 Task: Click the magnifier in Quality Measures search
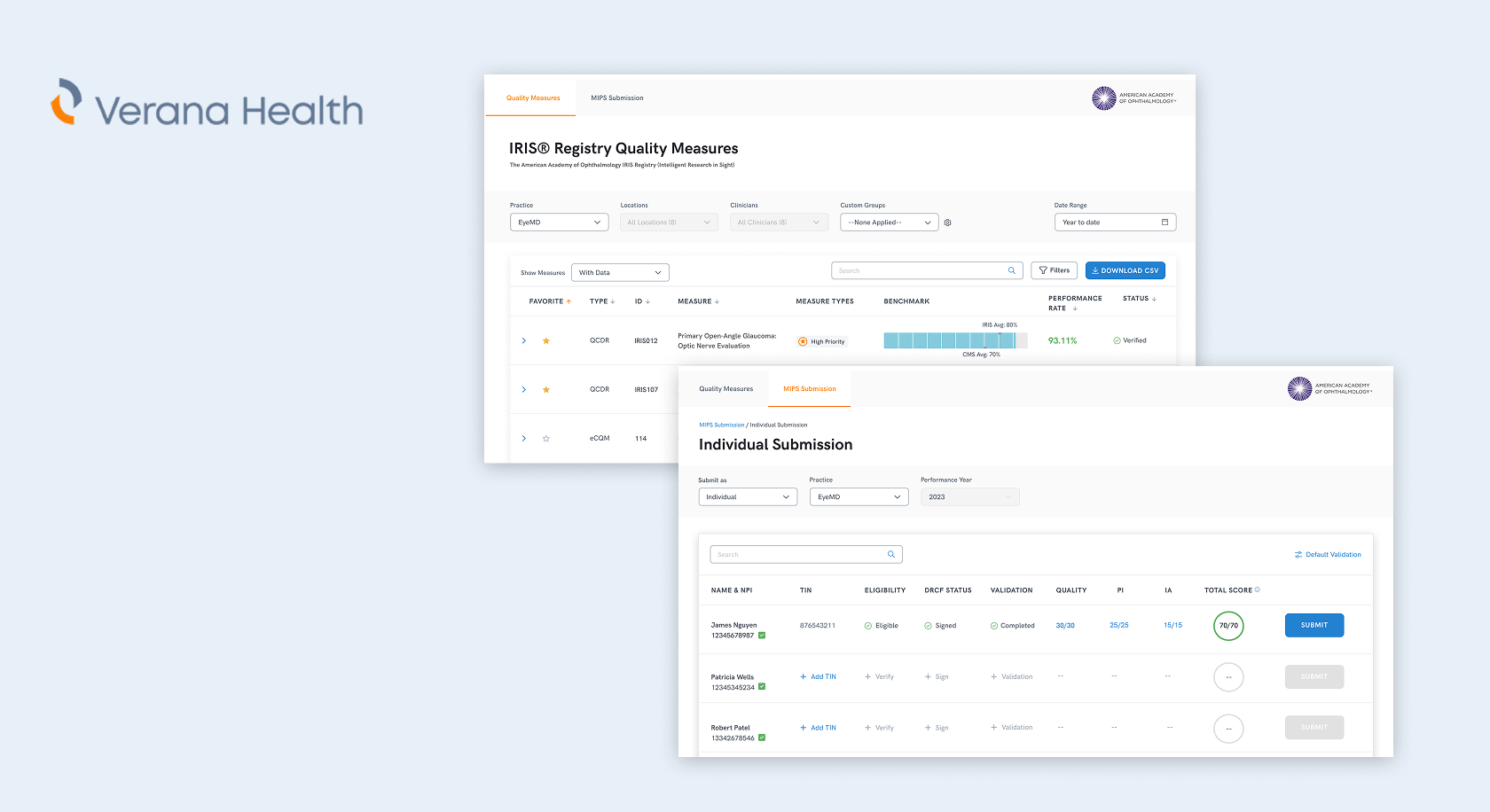(x=1011, y=270)
